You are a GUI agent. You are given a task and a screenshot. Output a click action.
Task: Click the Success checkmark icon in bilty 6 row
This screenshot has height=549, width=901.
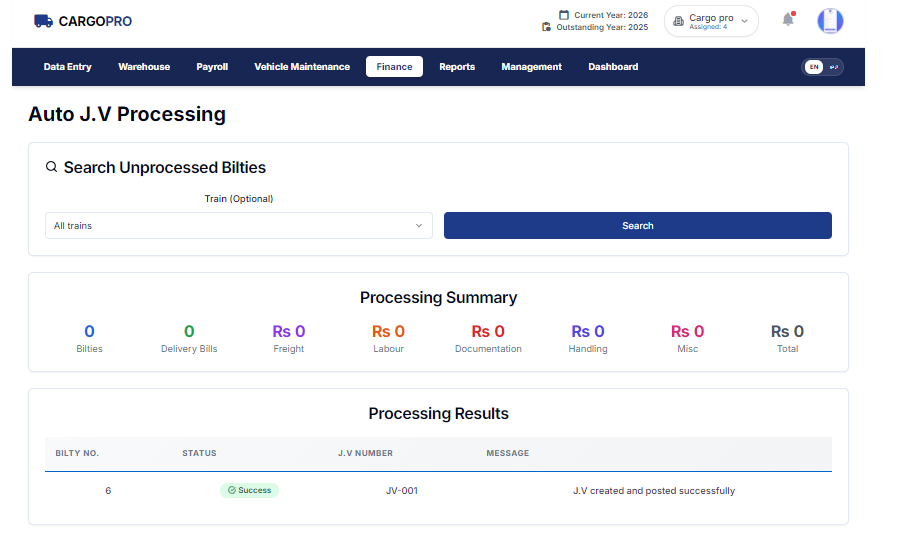click(x=232, y=490)
